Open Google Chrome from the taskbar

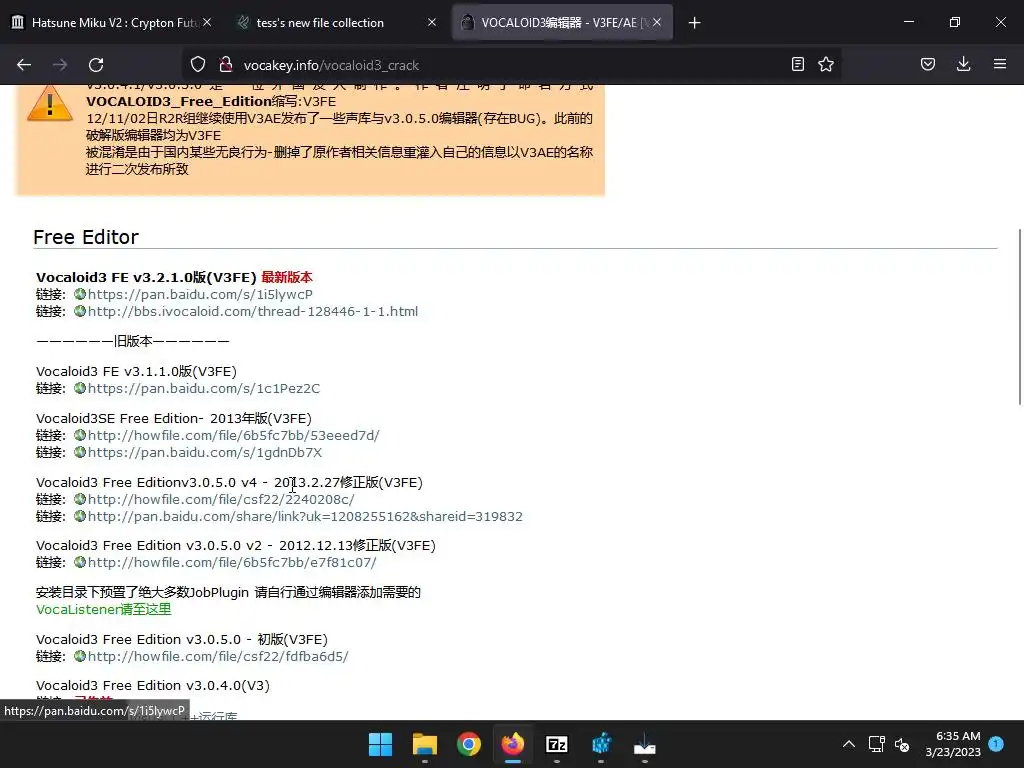click(x=468, y=744)
